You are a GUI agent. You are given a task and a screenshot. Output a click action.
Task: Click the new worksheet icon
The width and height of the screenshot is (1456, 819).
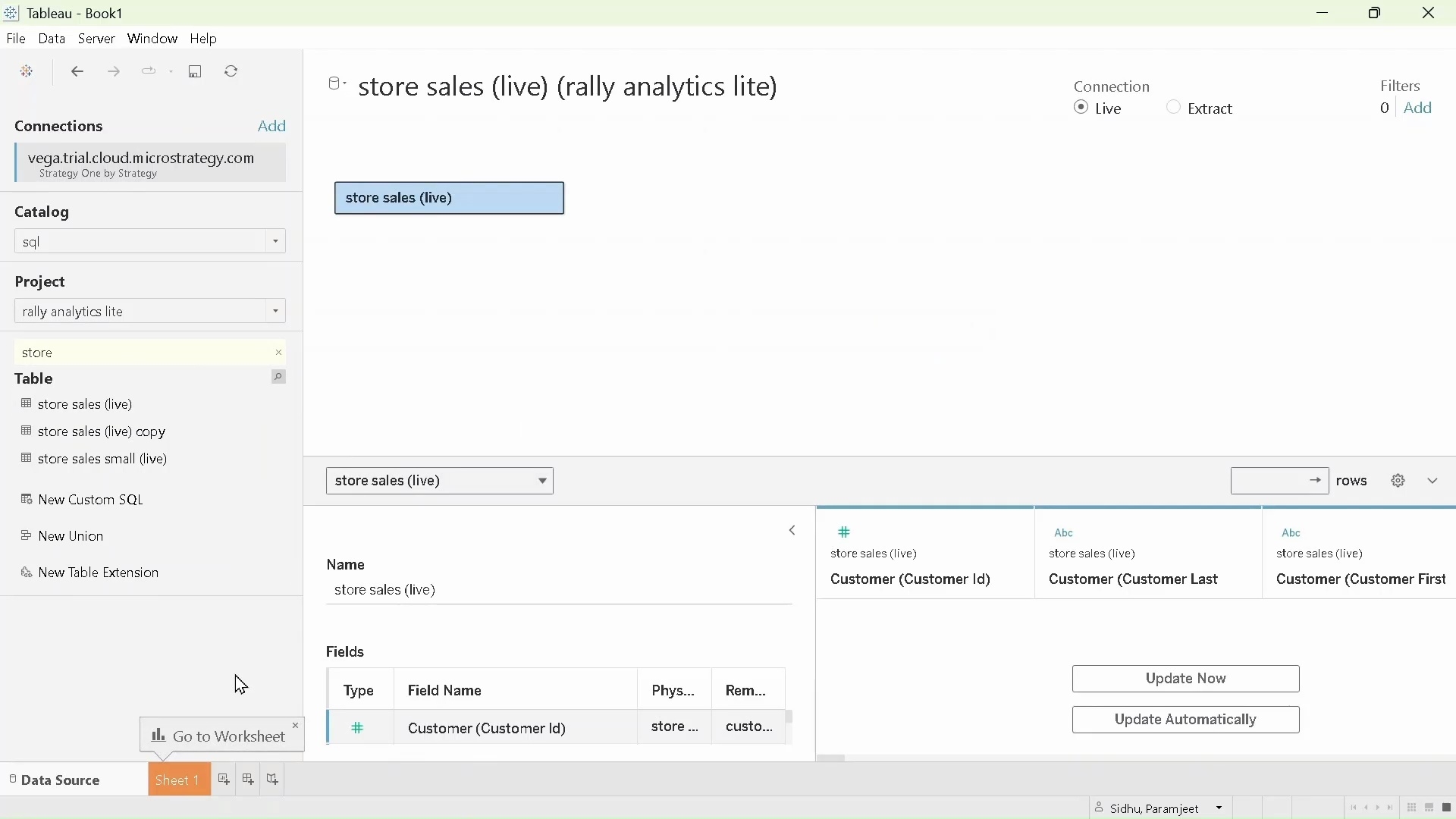click(x=224, y=780)
